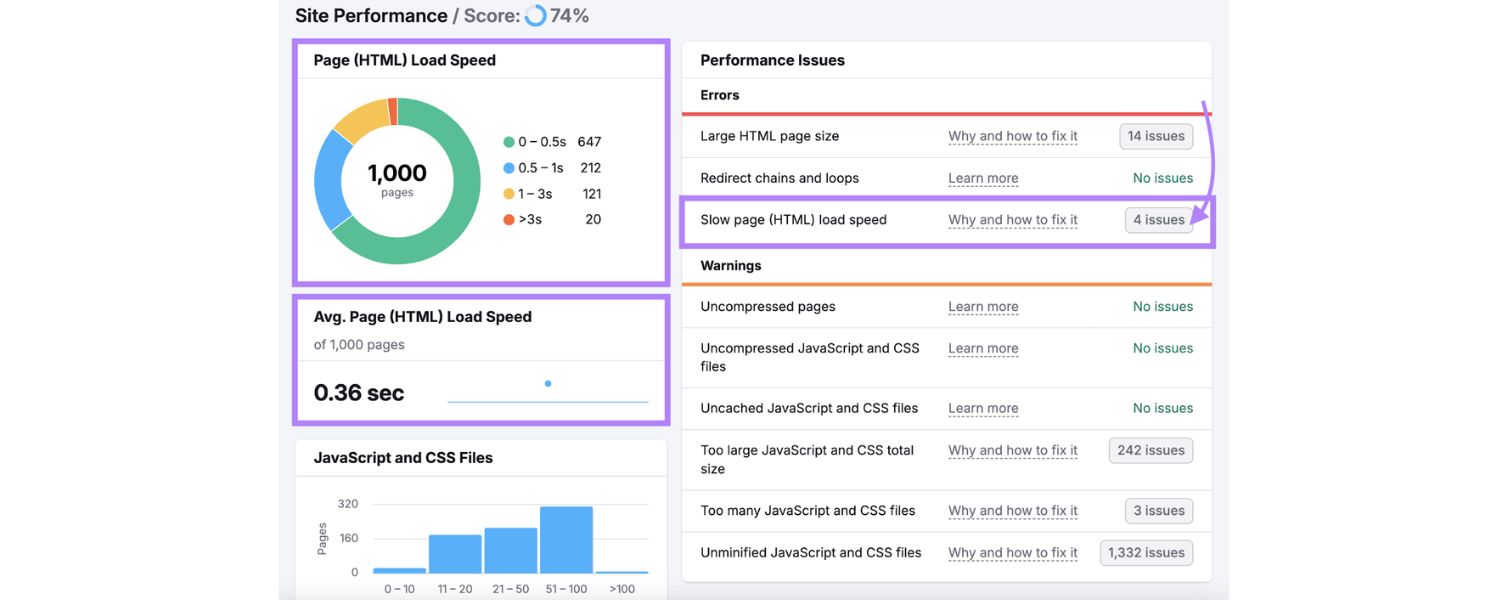1500x600 pixels.
Task: Open the fix-it link for Large HTML page size
Action: pyautogui.click(x=1013, y=135)
